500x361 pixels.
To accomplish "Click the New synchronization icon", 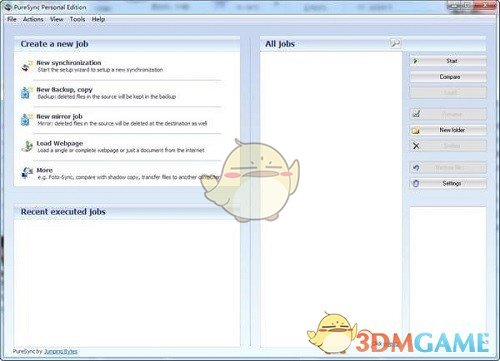I will pyautogui.click(x=27, y=66).
